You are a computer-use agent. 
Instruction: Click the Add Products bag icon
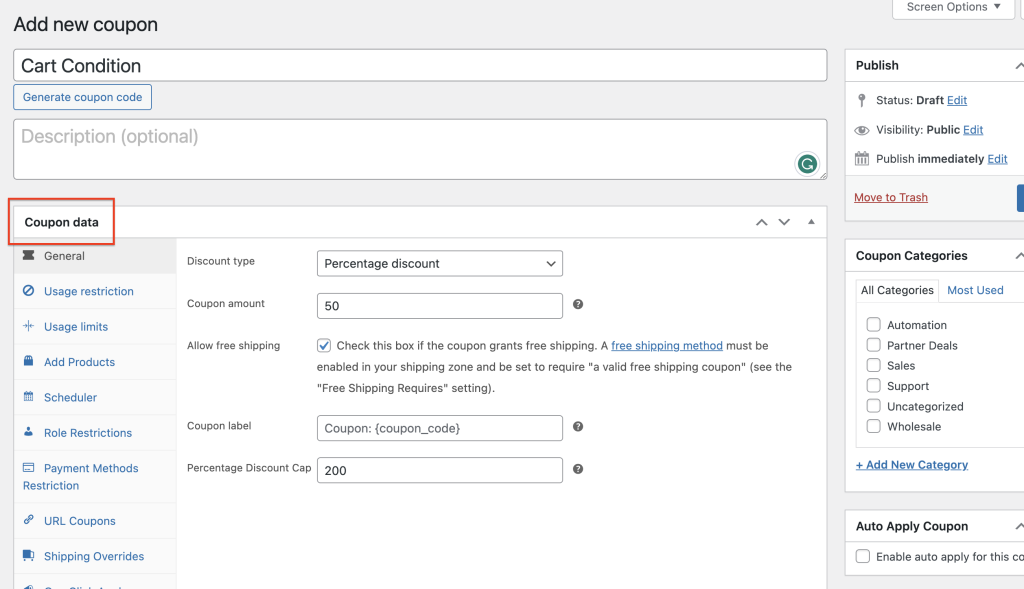coord(29,361)
